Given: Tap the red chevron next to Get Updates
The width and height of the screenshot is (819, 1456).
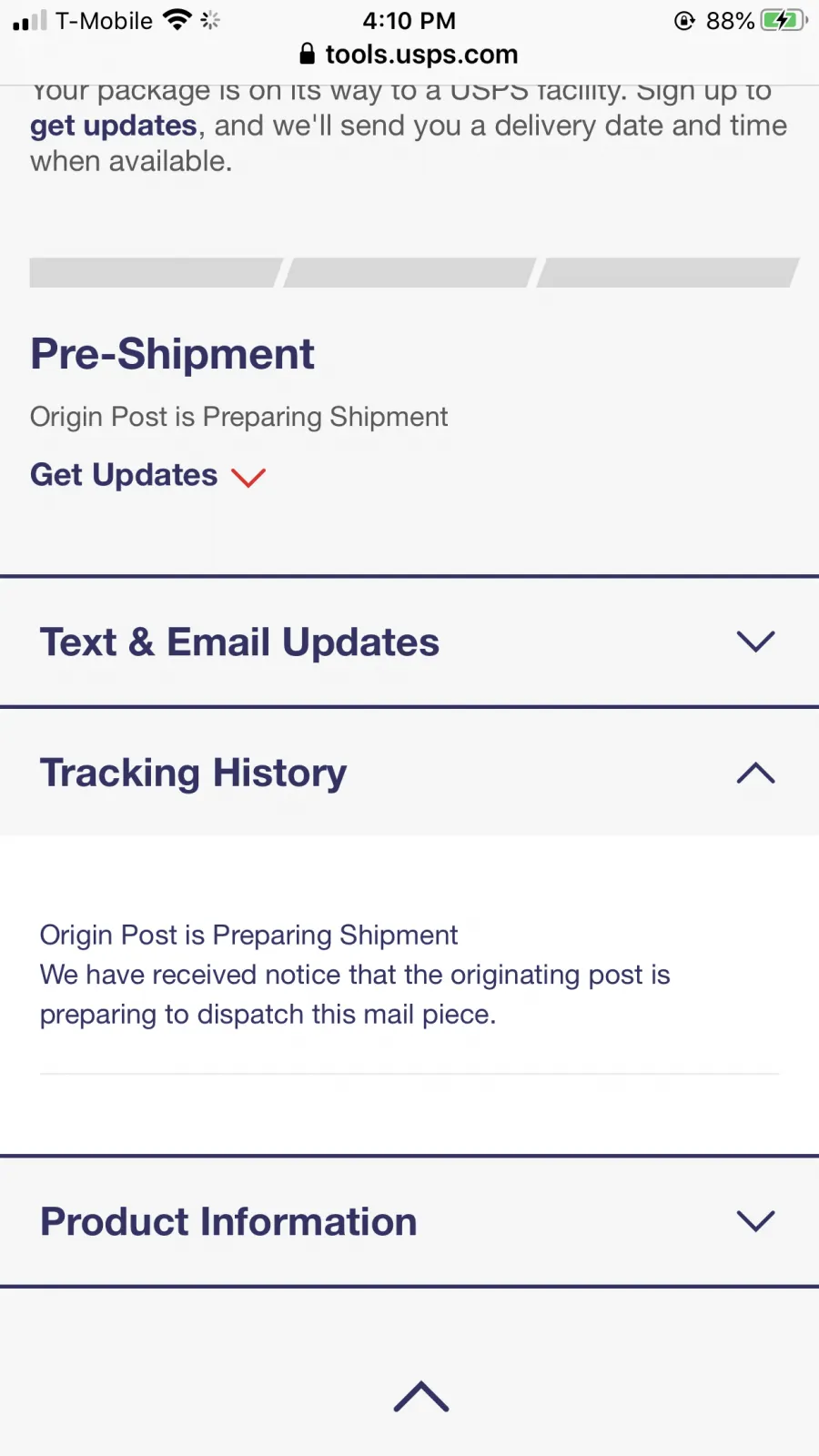Looking at the screenshot, I should (248, 477).
